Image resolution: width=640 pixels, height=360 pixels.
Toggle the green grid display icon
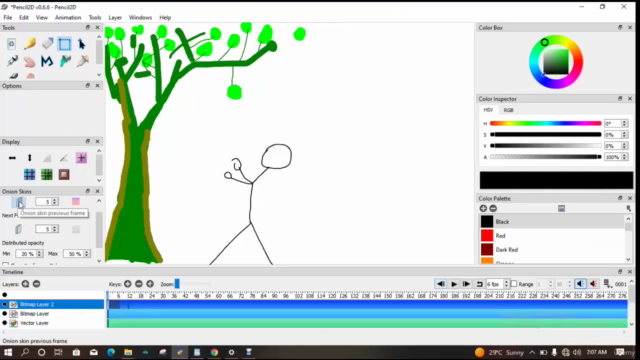click(x=47, y=175)
